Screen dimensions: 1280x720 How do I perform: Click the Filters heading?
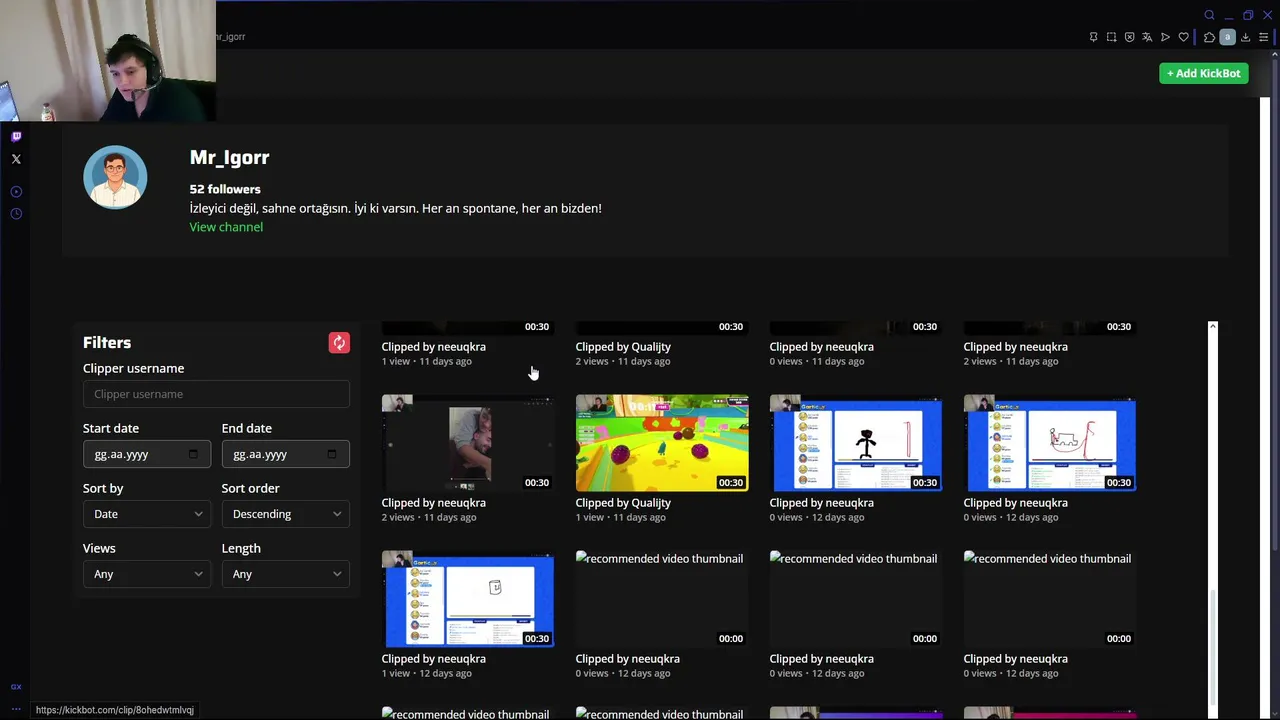(x=107, y=343)
